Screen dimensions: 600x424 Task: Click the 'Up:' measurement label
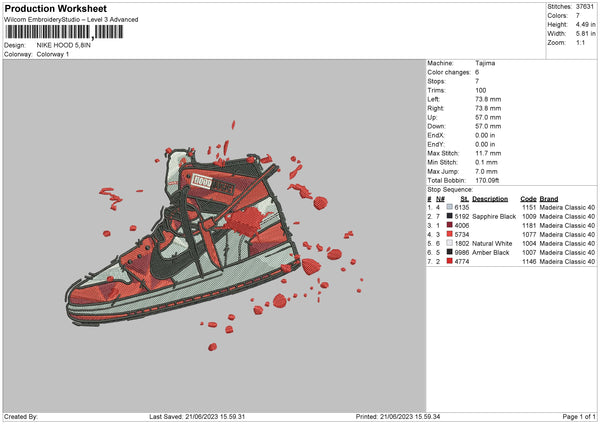[432, 117]
